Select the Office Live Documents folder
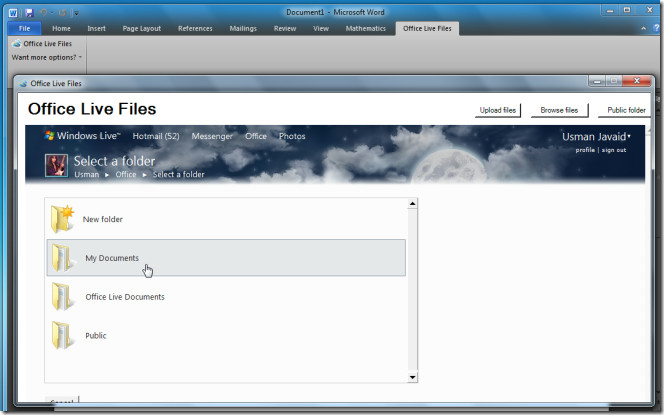This screenshot has height=415, width=664. pyautogui.click(x=226, y=297)
